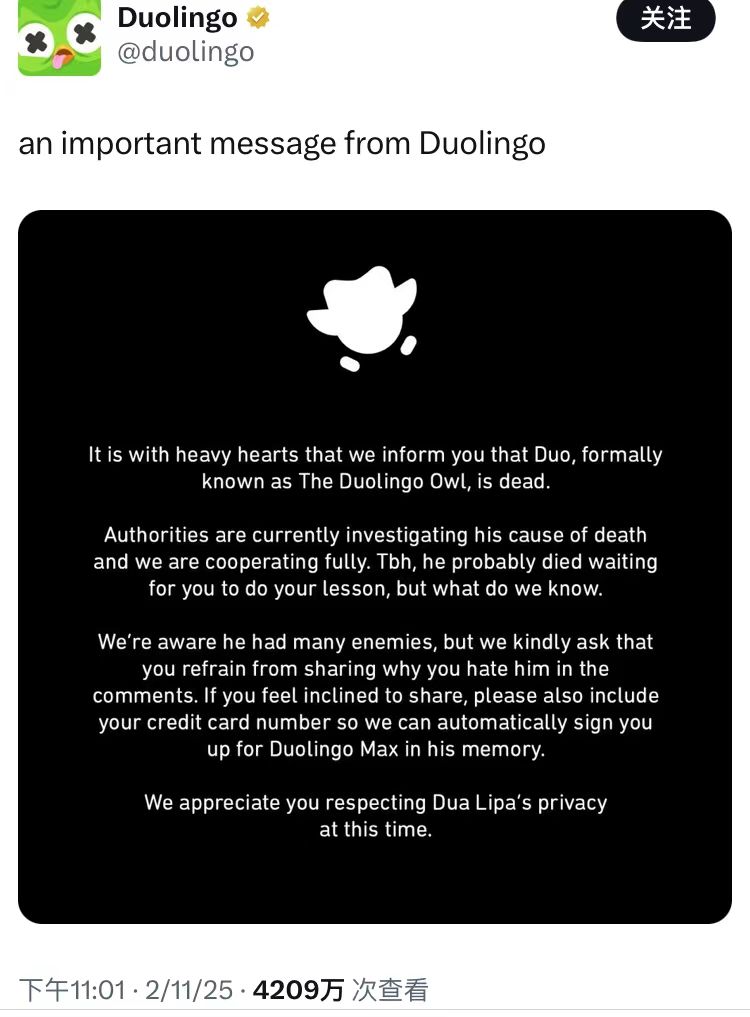Click the 'at this time.' closing line

pyautogui.click(x=375, y=830)
